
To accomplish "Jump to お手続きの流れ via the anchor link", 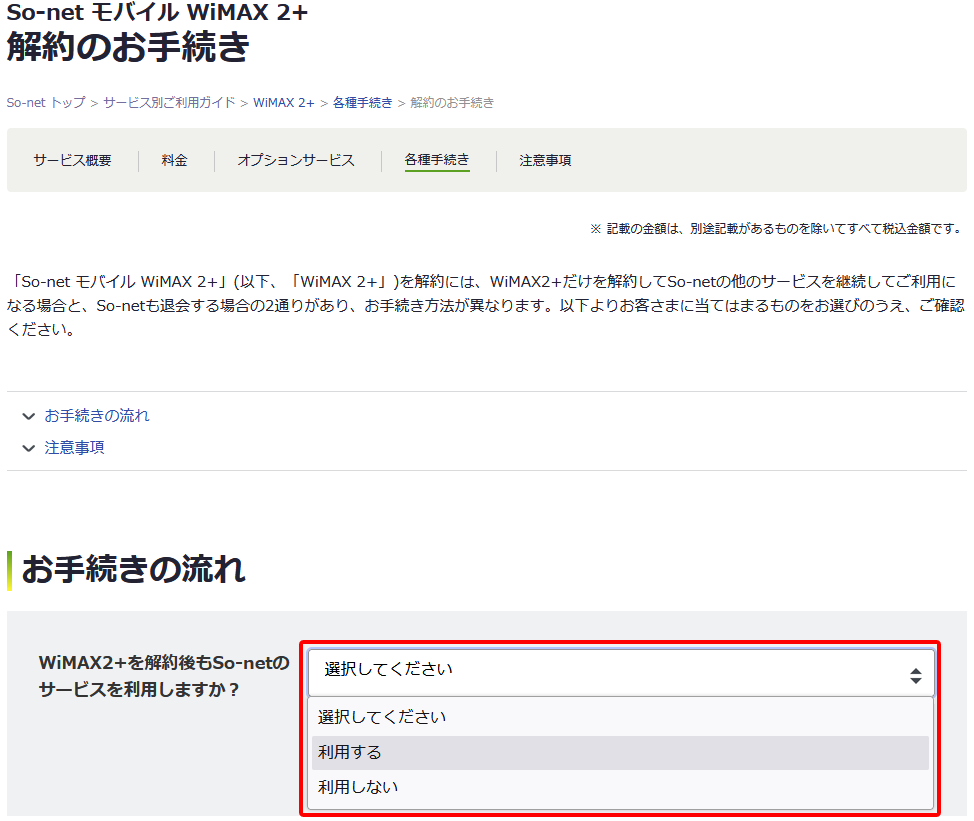I will tap(97, 416).
